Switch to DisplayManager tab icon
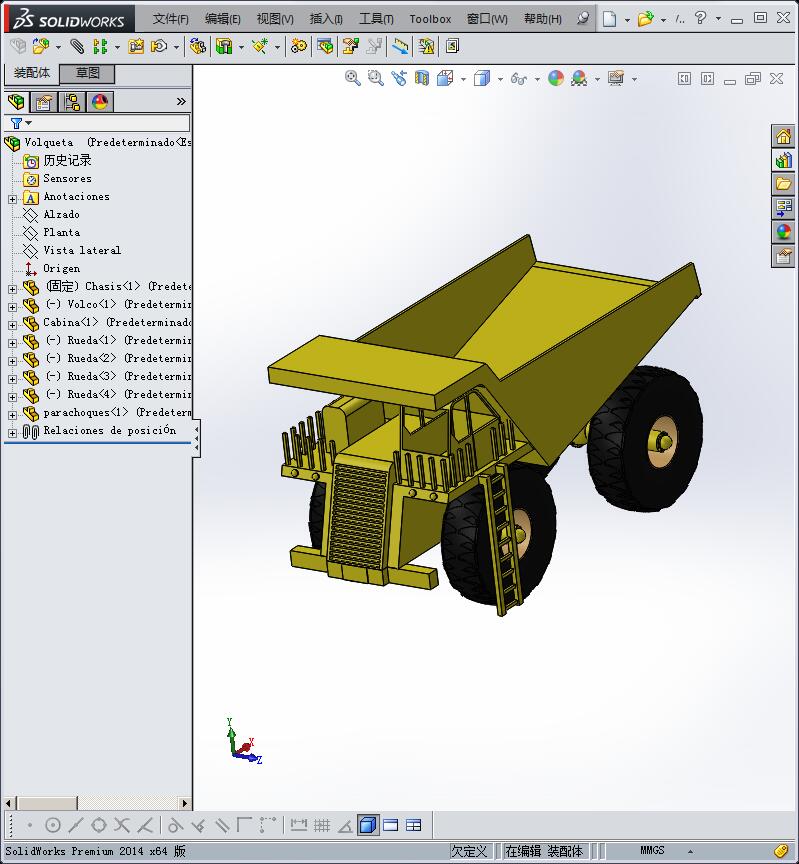799x864 pixels. click(100, 102)
